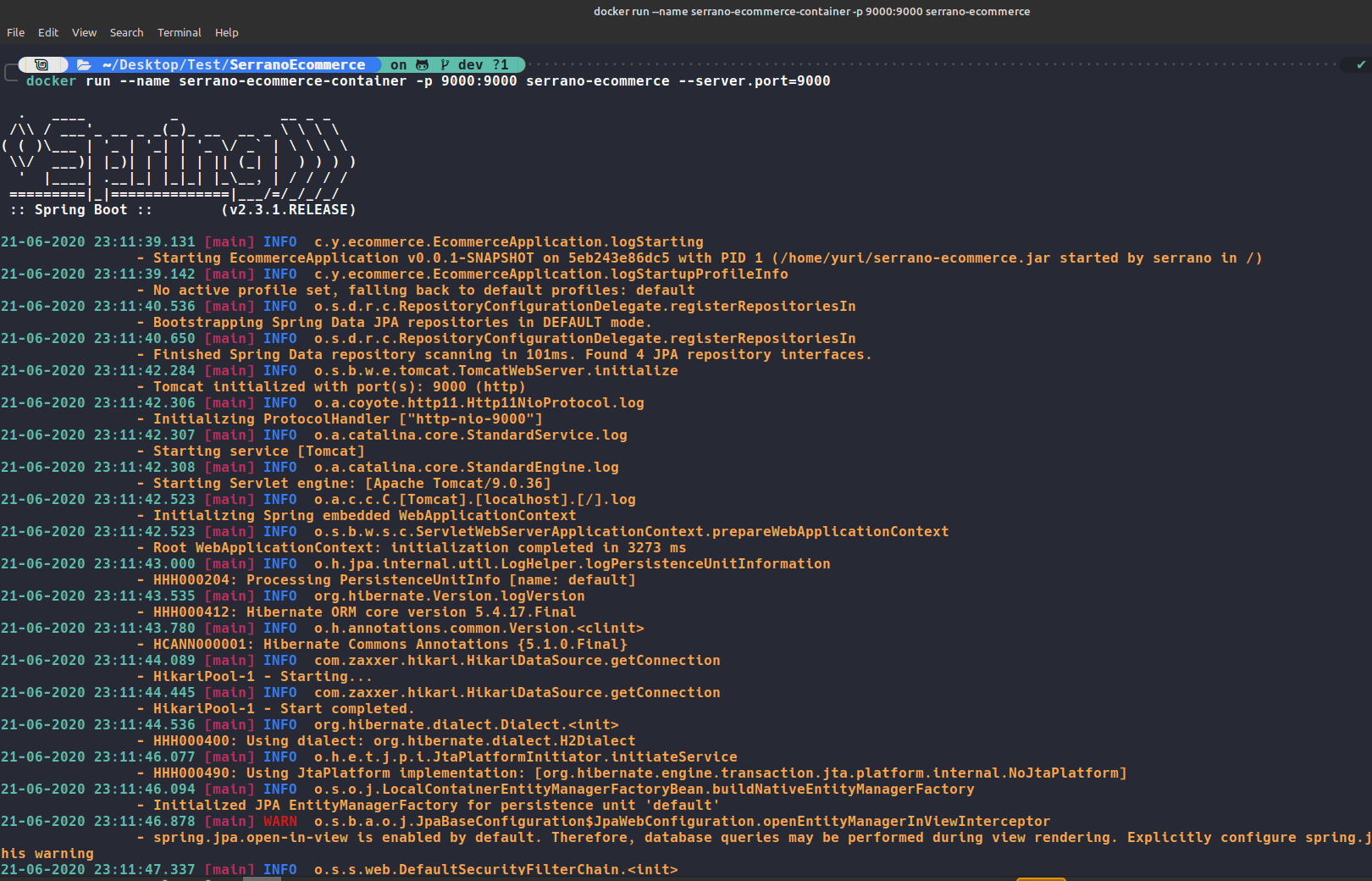
Task: Click 'Initializing Spring embedded WebApplicationContext' message
Action: click(x=365, y=515)
